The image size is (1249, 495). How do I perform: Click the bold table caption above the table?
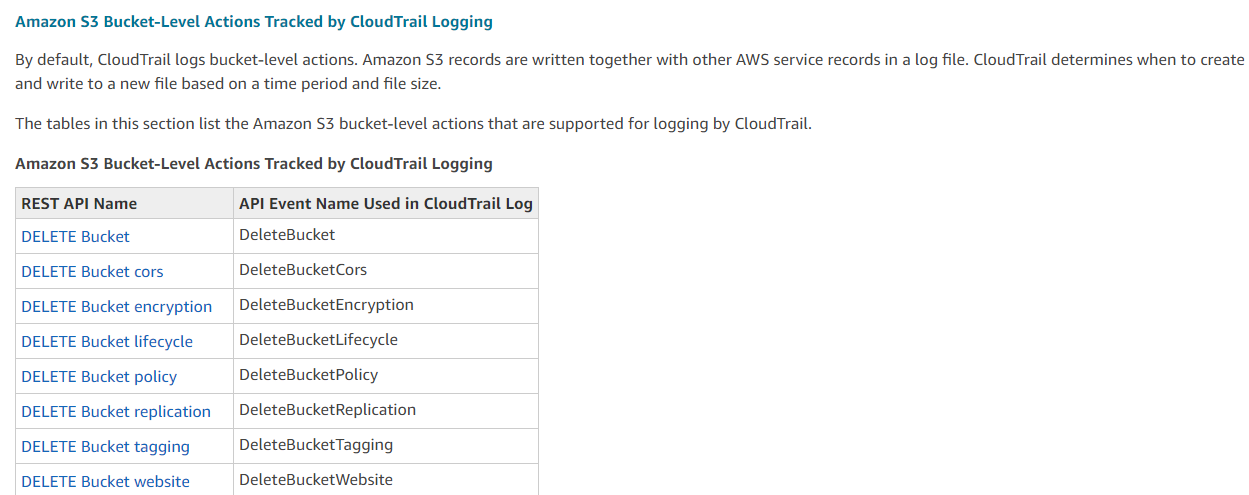click(x=253, y=164)
